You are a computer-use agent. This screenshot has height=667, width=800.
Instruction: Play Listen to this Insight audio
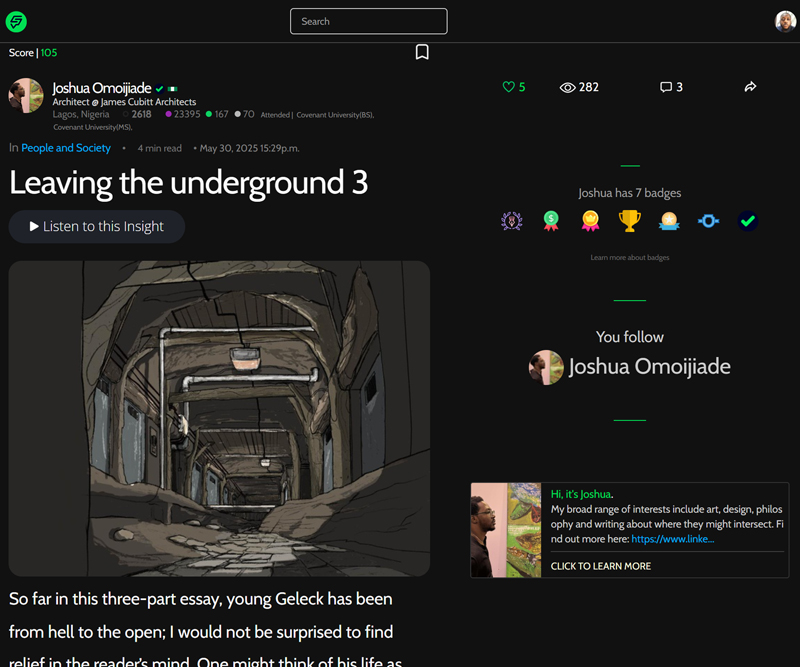pos(97,227)
